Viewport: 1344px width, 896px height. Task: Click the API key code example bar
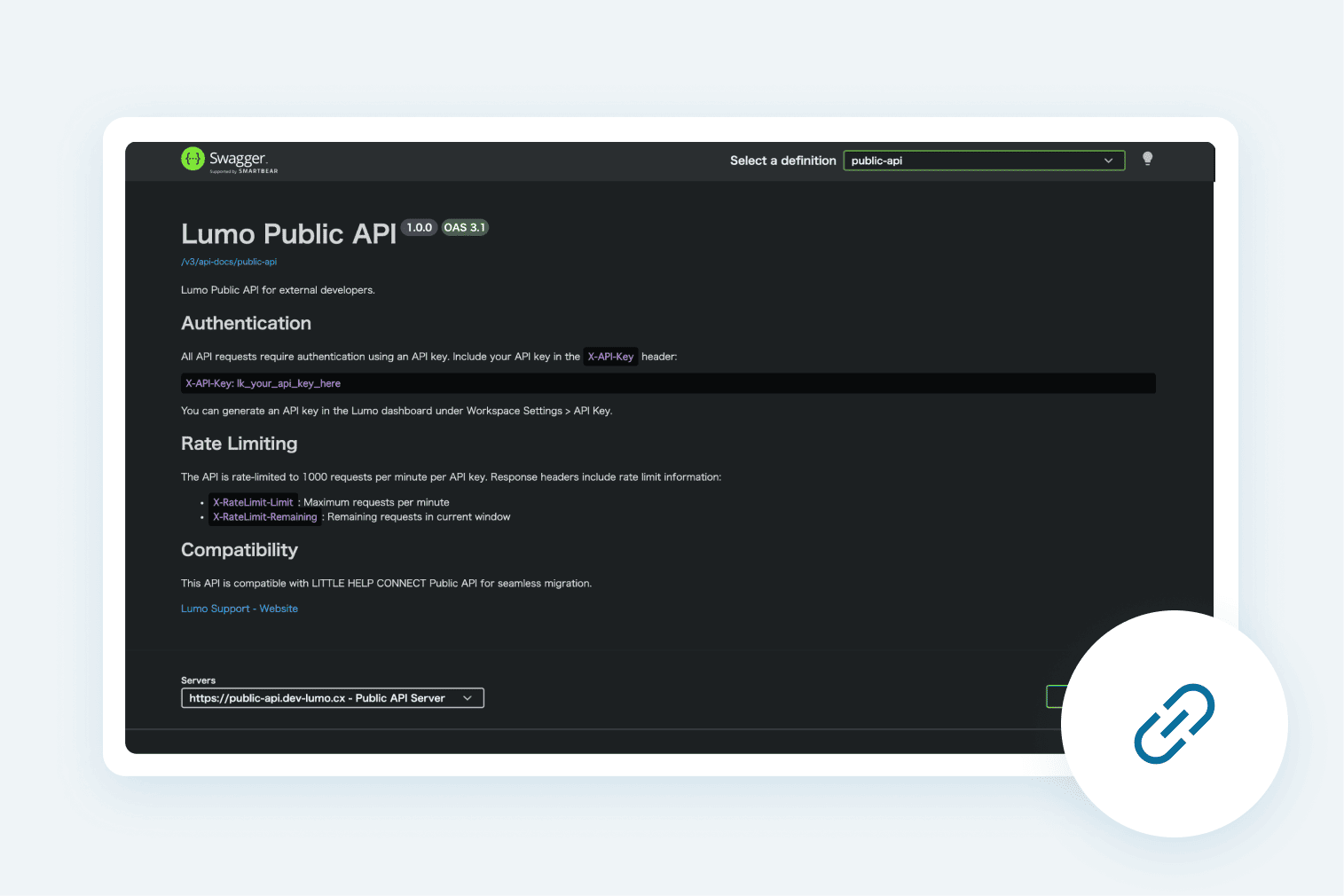click(667, 383)
